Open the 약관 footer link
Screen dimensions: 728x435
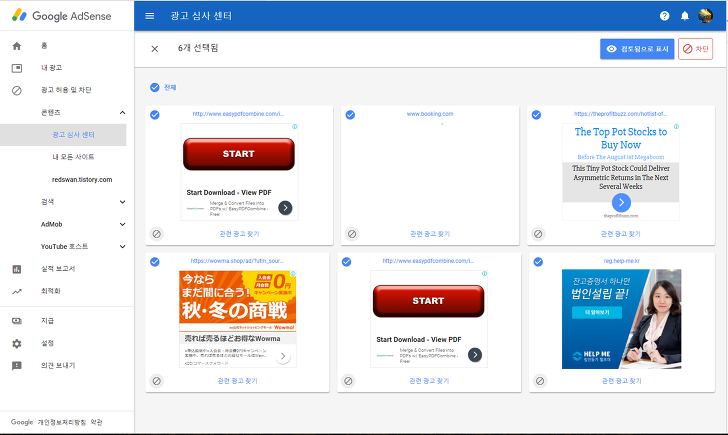pos(97,422)
